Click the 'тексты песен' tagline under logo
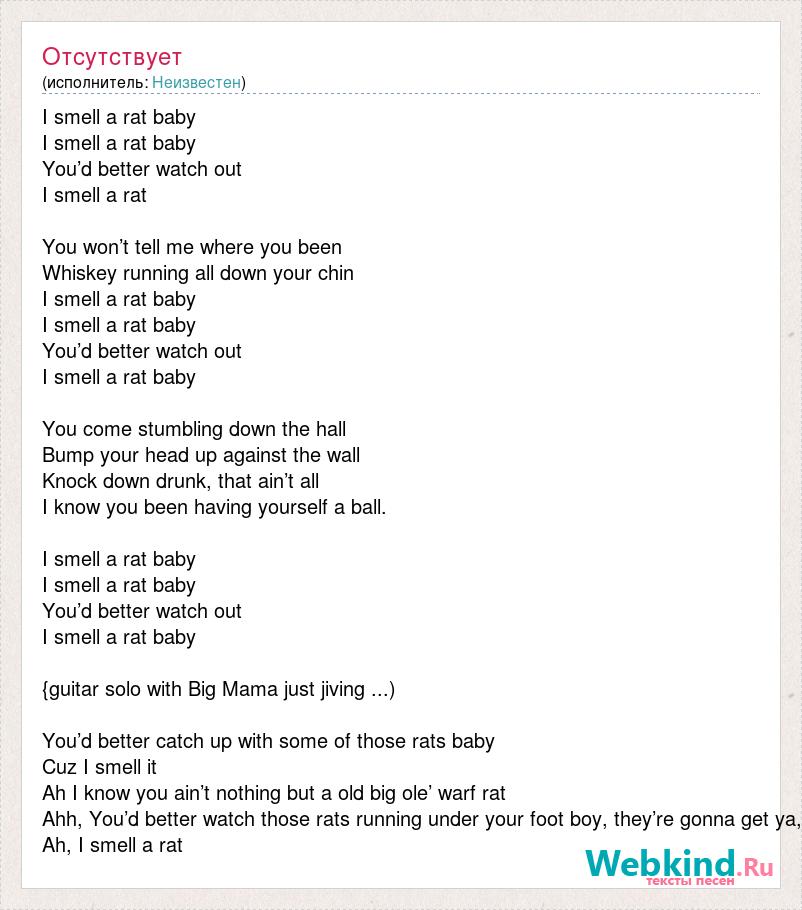The height and width of the screenshot is (910, 802). point(690,881)
